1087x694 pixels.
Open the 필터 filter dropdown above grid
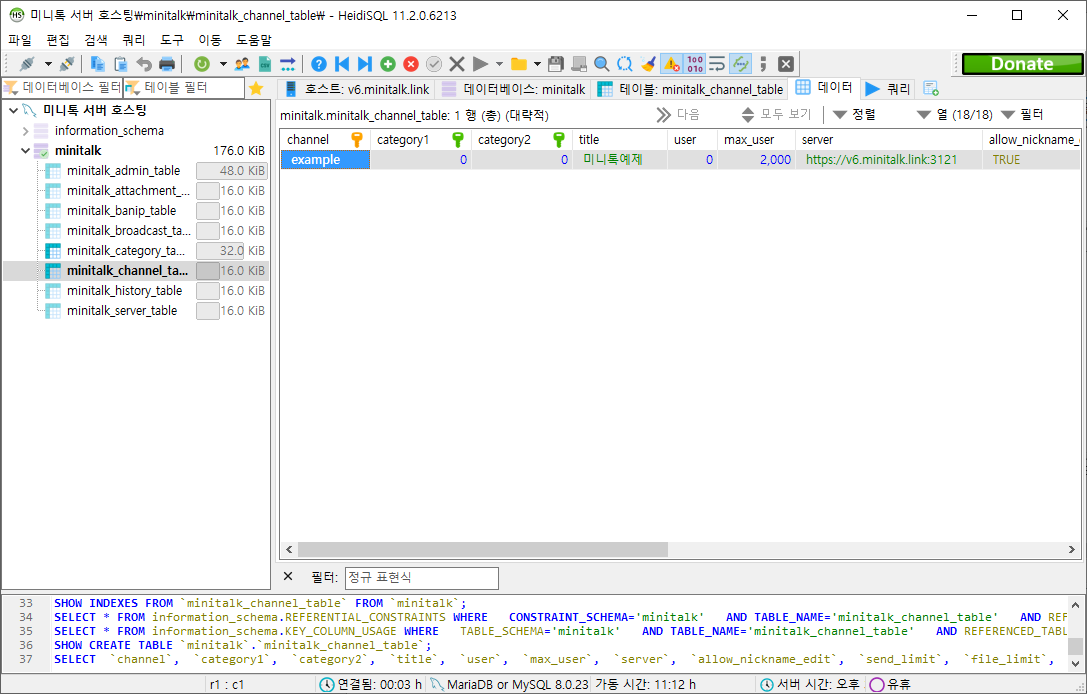tap(1022, 114)
